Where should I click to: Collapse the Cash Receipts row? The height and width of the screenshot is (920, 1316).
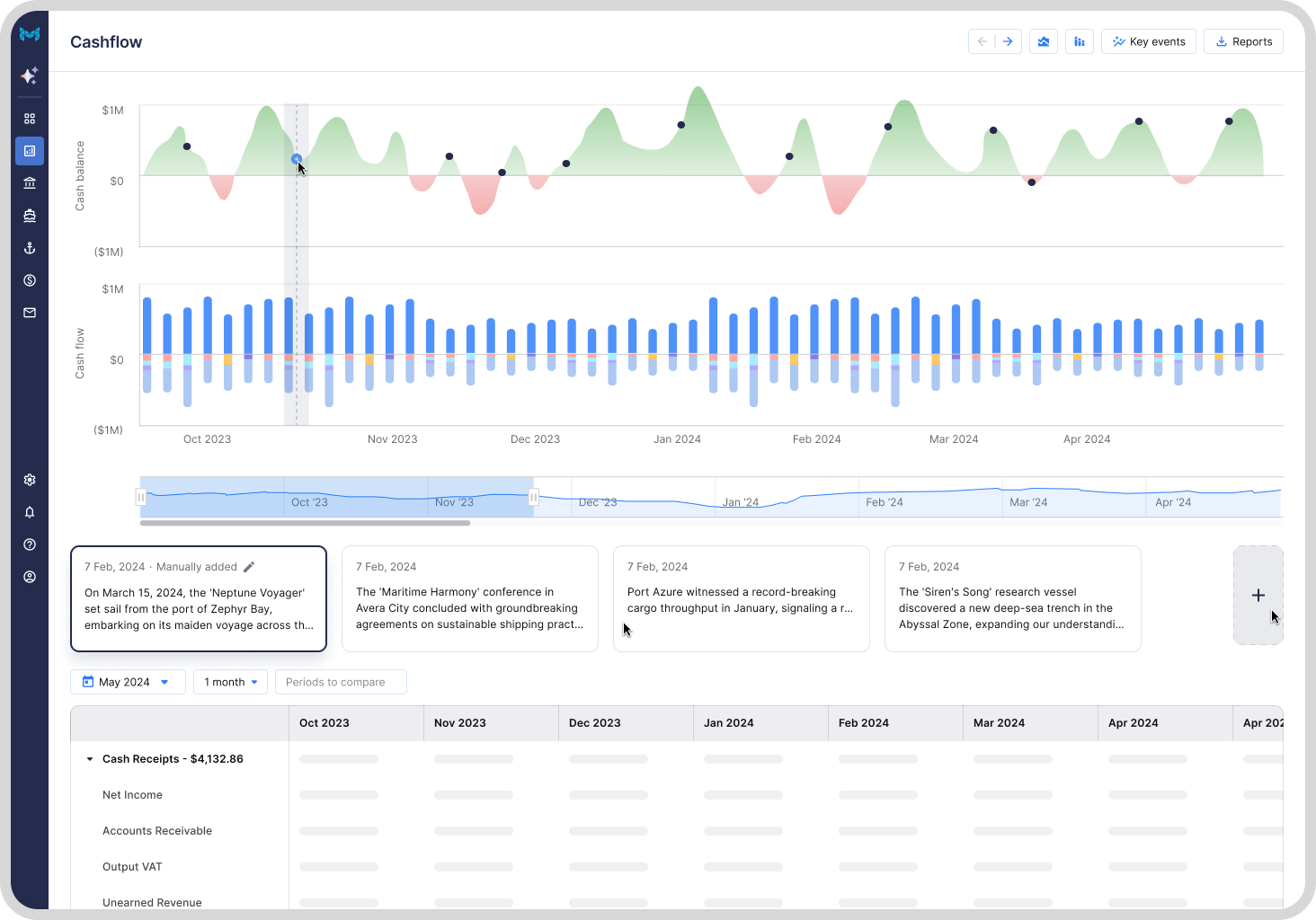[x=90, y=759]
